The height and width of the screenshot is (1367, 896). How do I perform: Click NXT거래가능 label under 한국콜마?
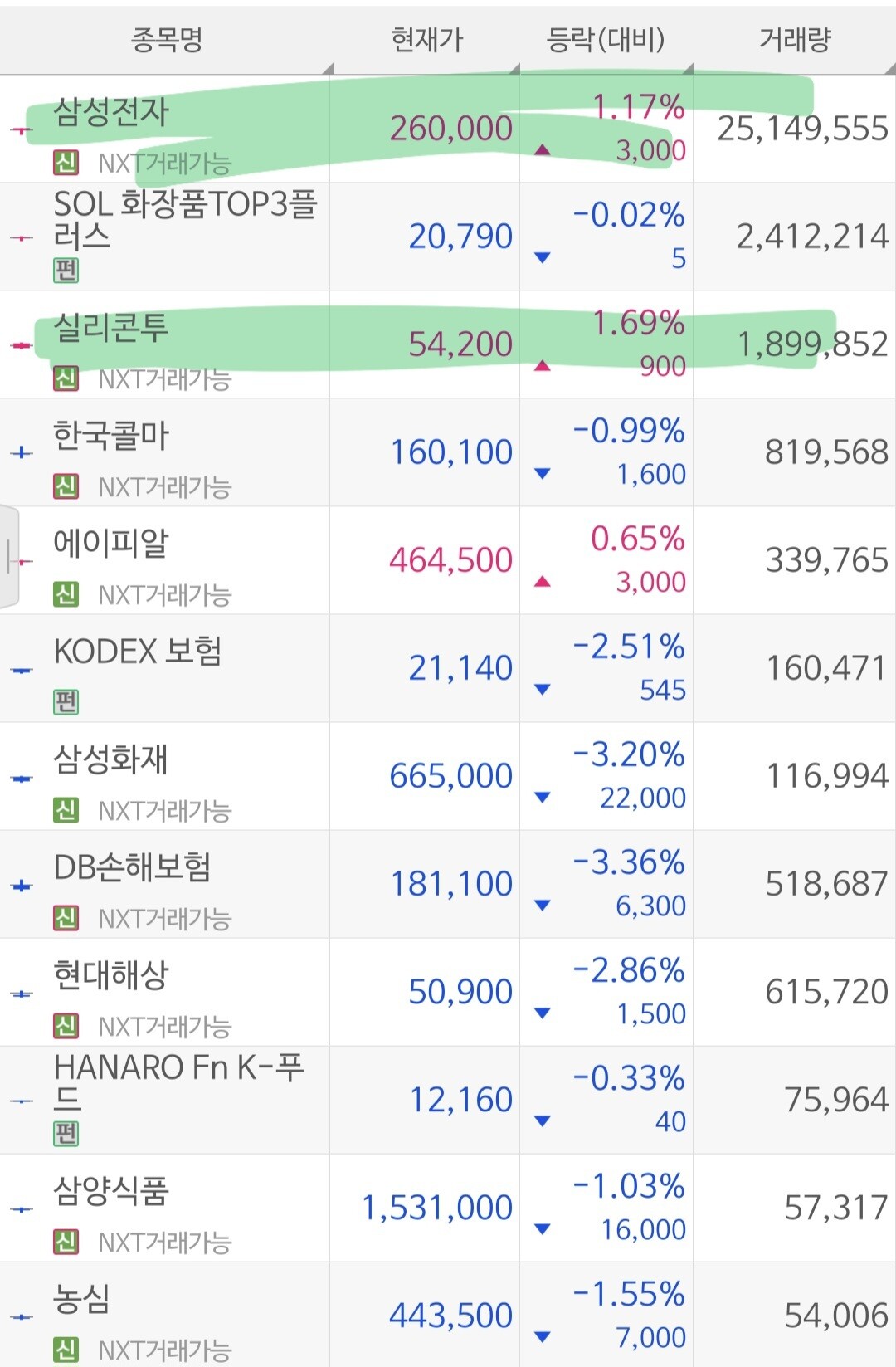click(164, 487)
